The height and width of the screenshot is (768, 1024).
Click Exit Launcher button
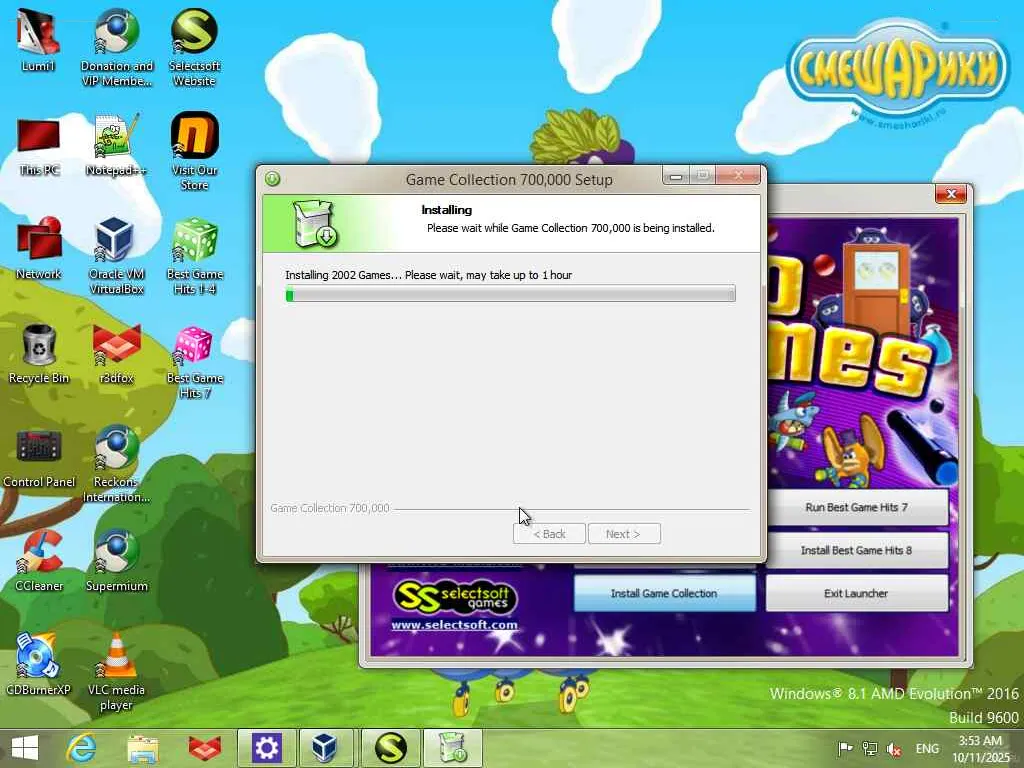pos(856,593)
